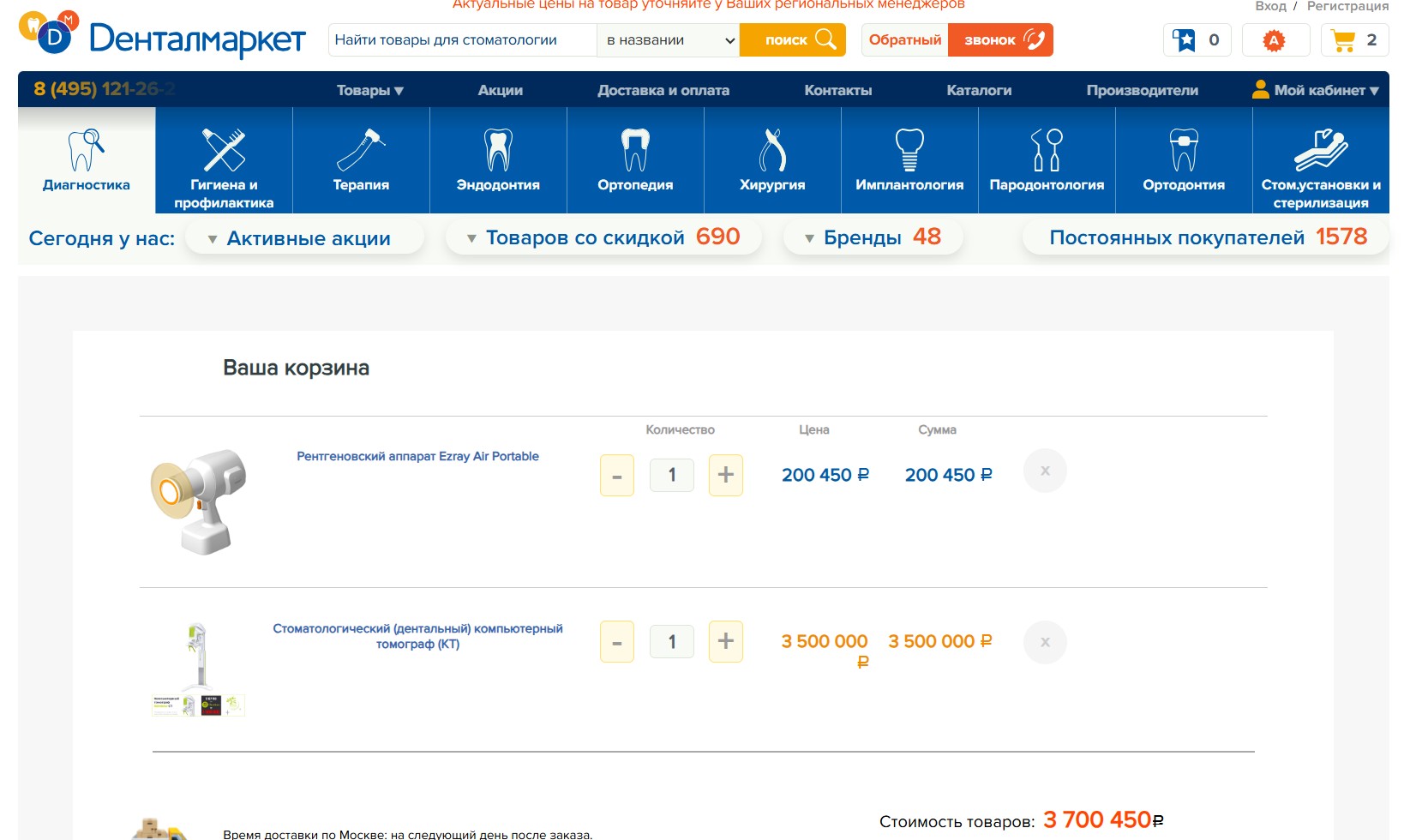Click Постоянных покупателей 1578 badge

1207,237
